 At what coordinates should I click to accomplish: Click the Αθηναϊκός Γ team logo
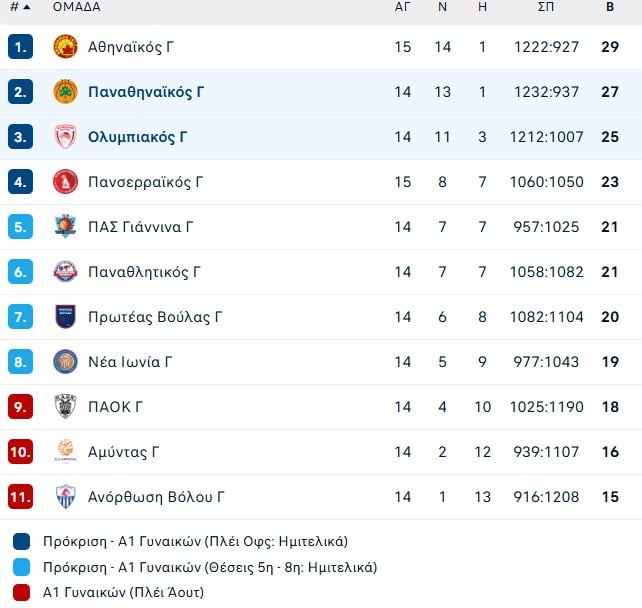[65, 47]
